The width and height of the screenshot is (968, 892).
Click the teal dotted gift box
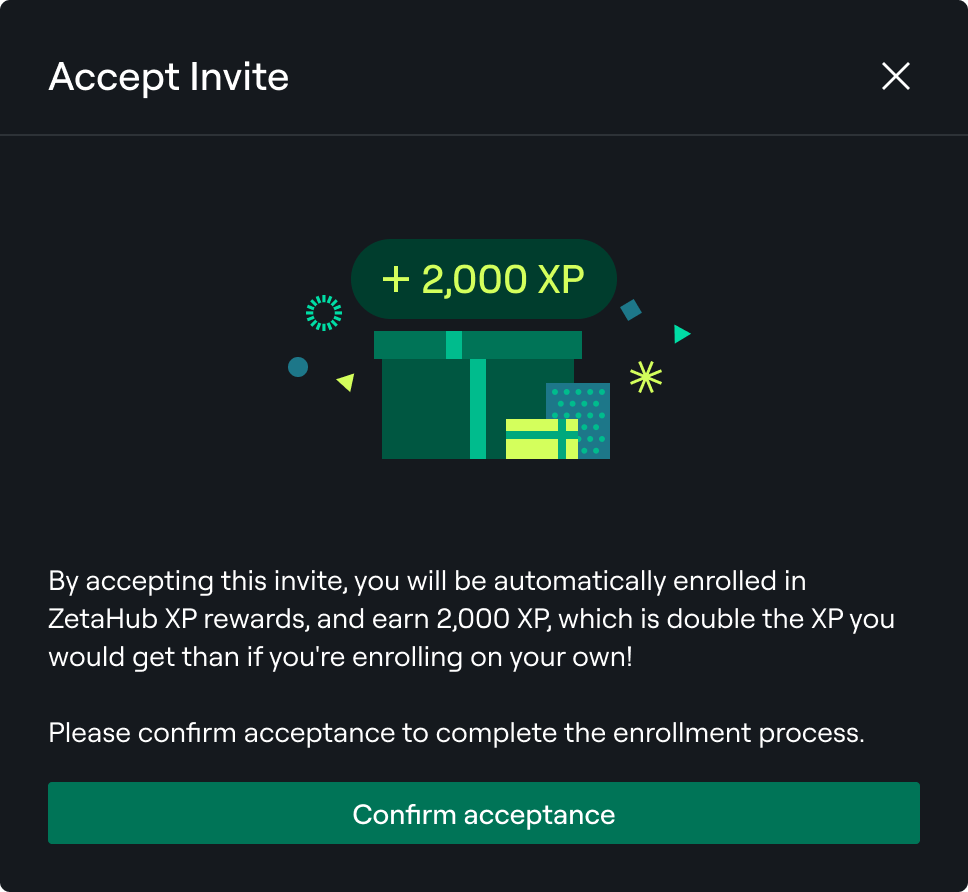(590, 405)
